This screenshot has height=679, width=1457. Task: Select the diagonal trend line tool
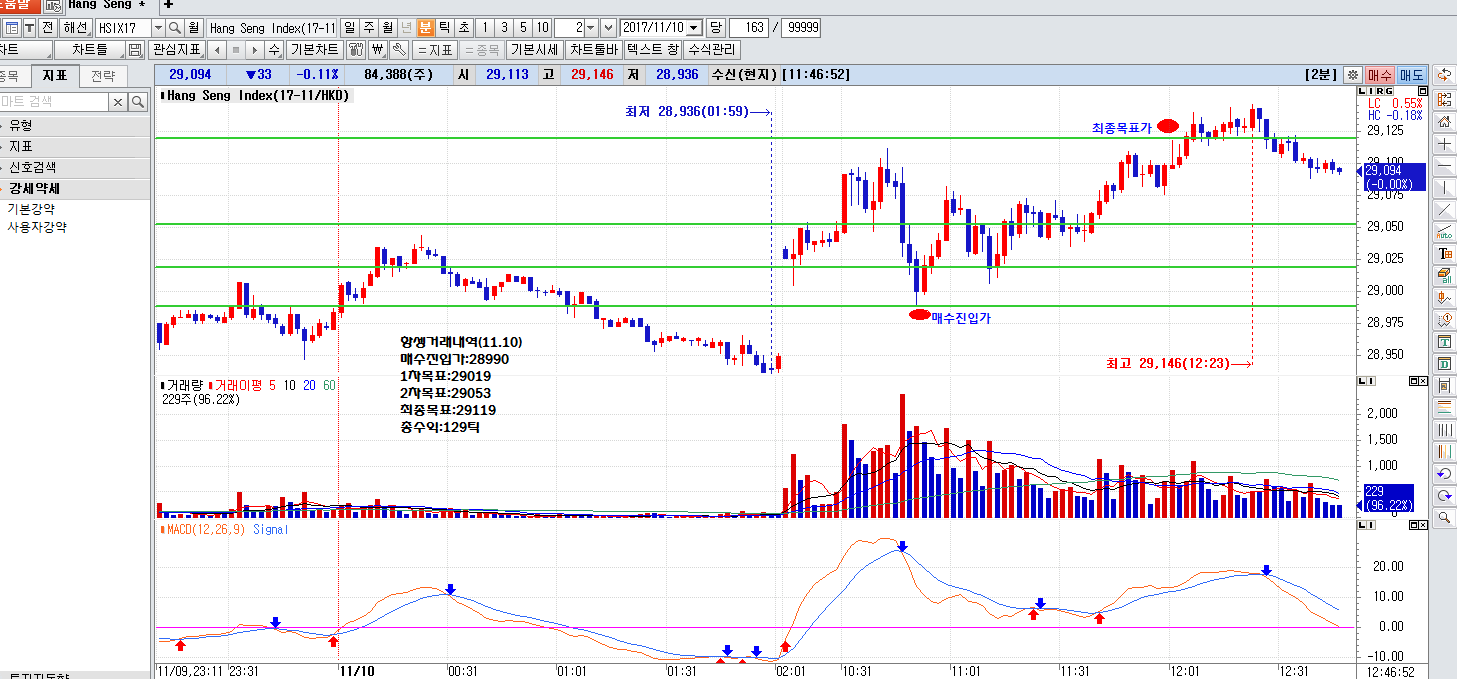(x=1444, y=210)
